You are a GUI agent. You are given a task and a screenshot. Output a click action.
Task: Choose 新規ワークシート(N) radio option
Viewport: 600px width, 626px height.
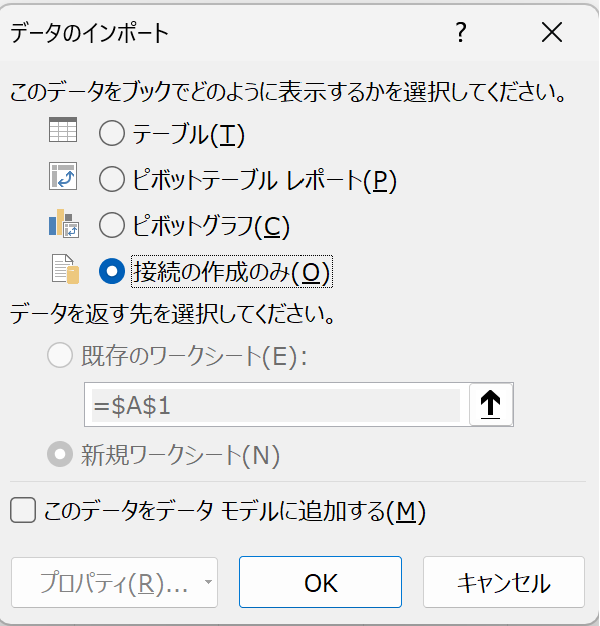pyautogui.click(x=60, y=454)
